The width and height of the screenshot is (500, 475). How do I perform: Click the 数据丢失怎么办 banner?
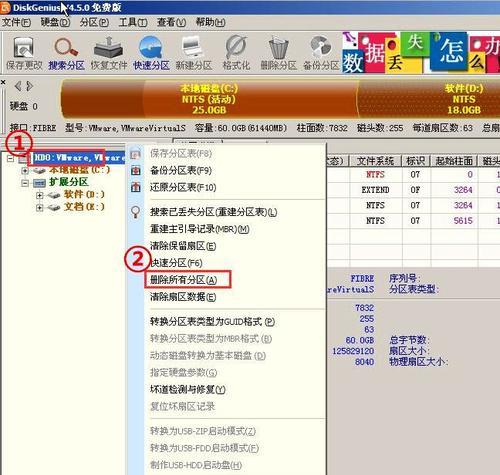click(x=421, y=52)
